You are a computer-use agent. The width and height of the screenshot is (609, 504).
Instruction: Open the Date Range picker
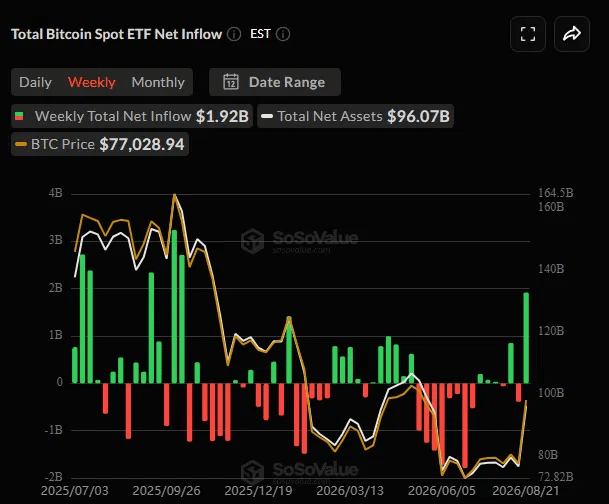(x=275, y=82)
